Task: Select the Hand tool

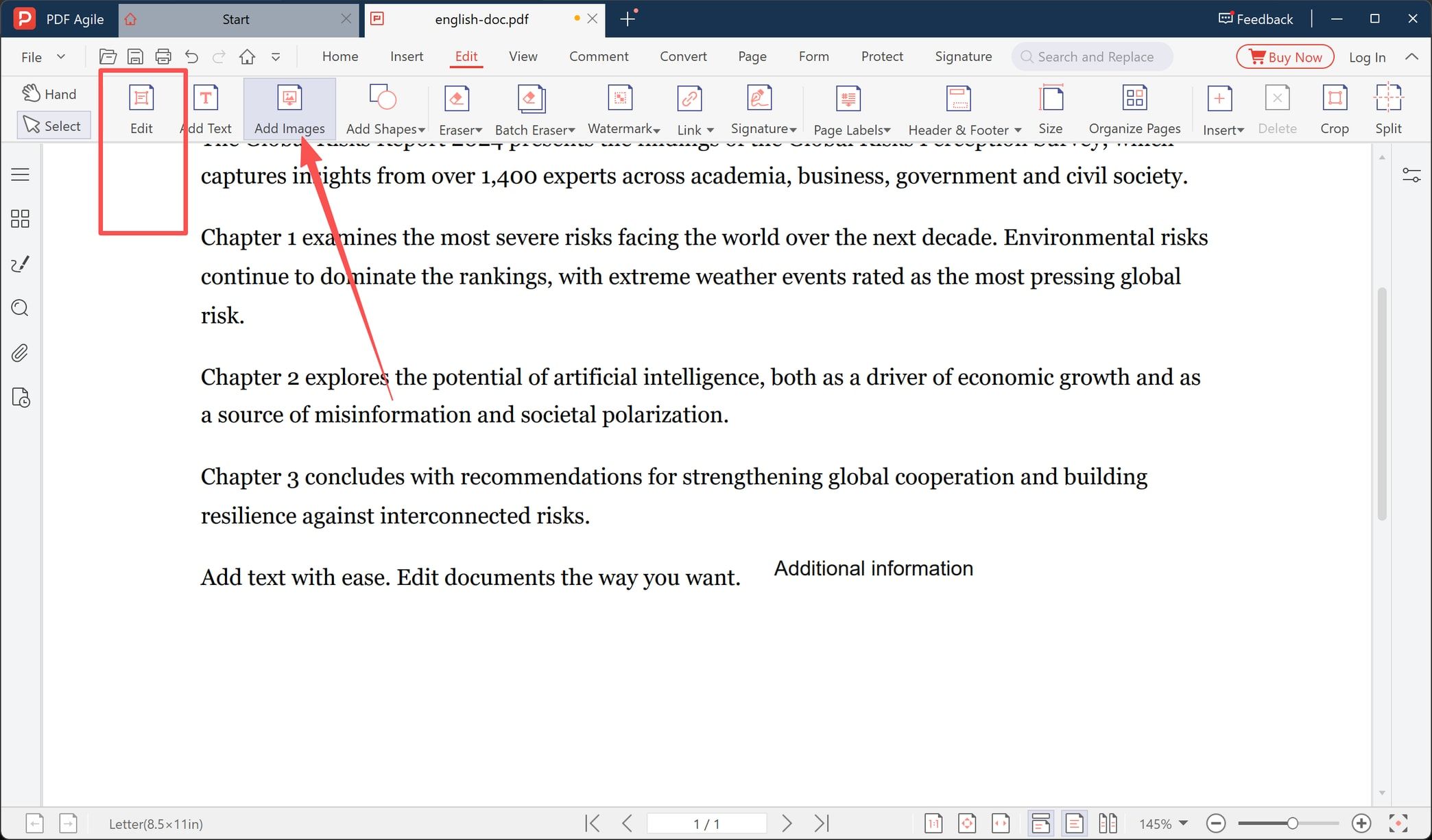Action: coord(49,94)
